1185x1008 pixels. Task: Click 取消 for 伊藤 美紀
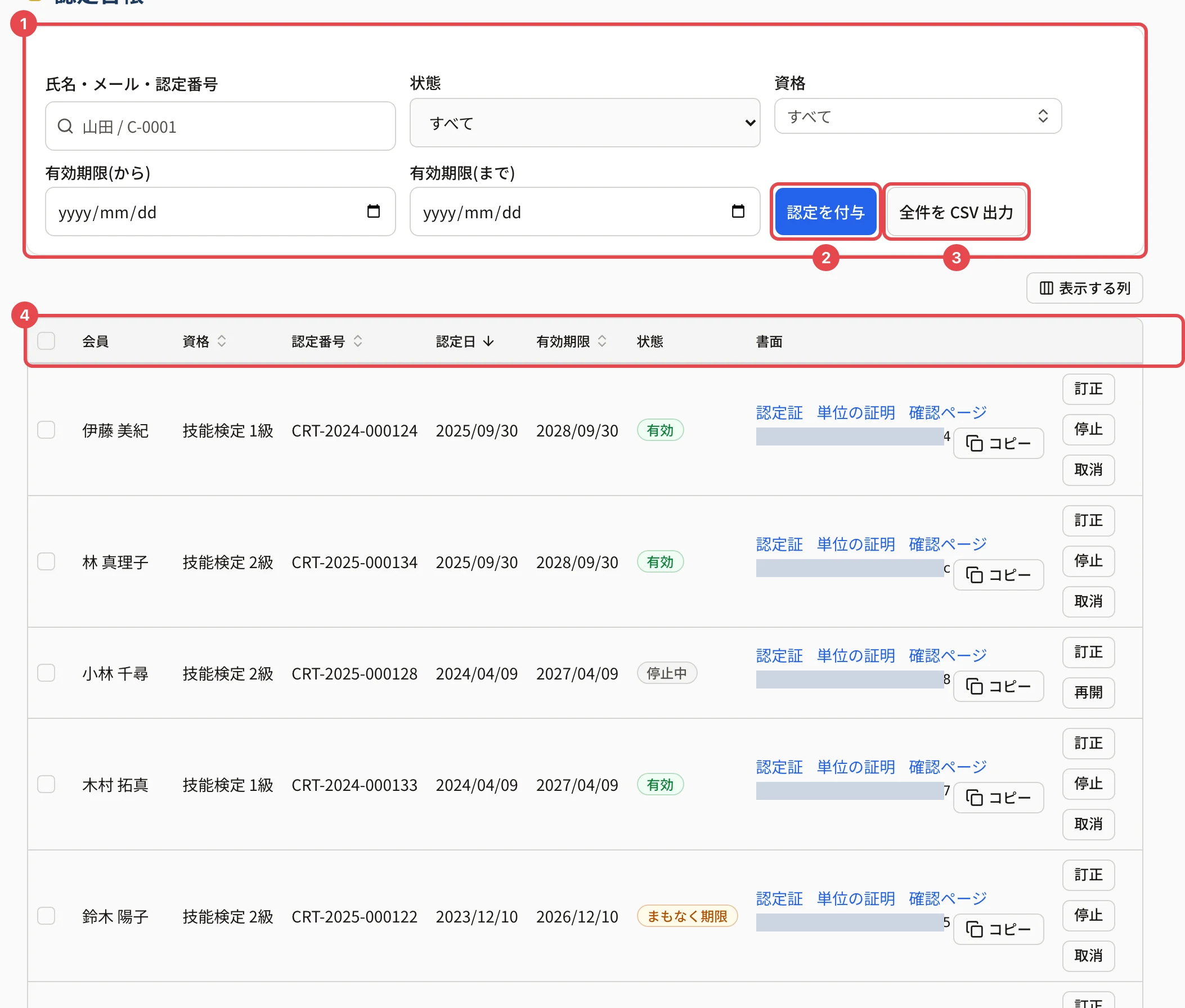click(x=1088, y=470)
